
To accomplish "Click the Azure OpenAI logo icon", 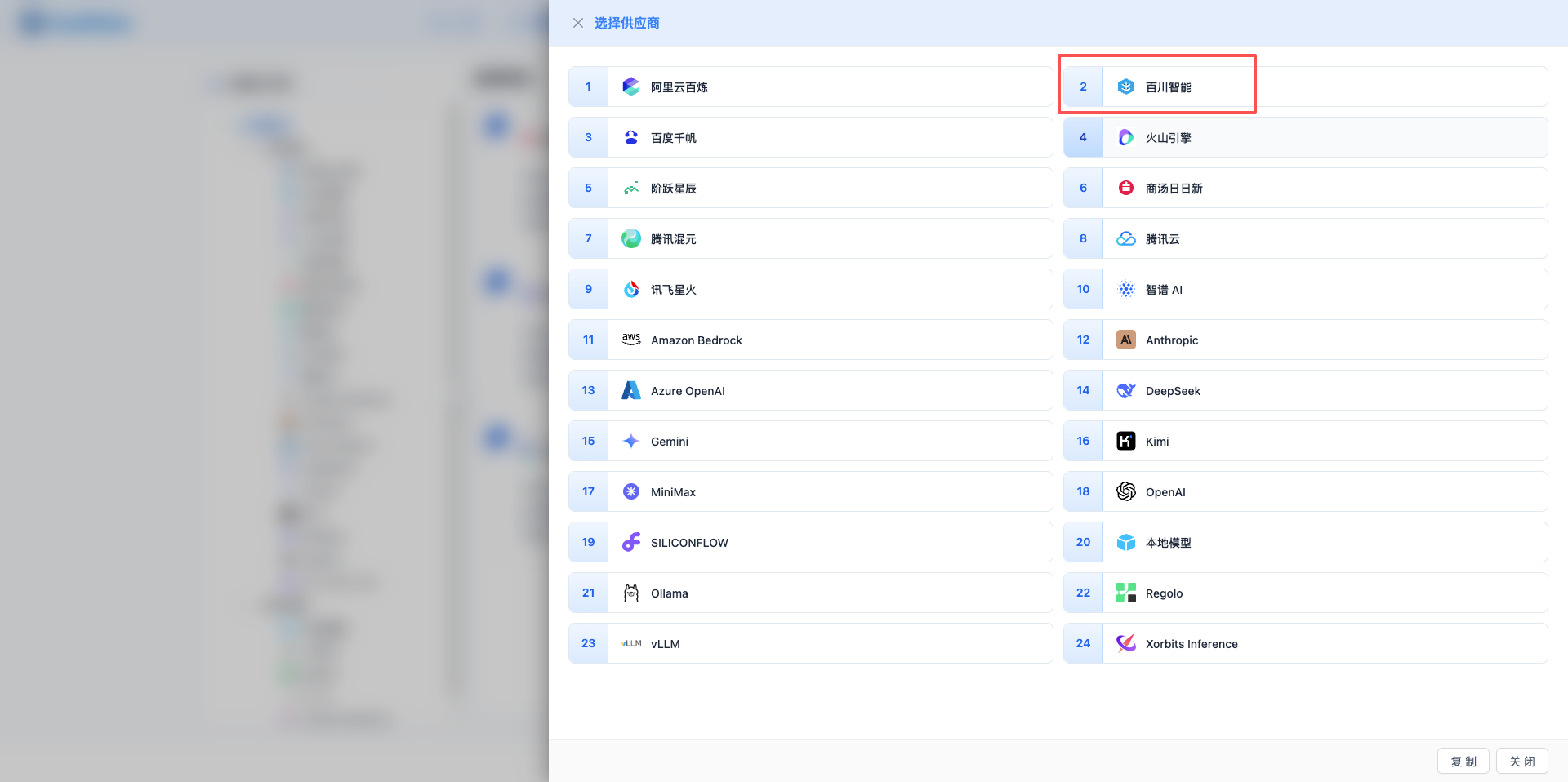I will 630,390.
